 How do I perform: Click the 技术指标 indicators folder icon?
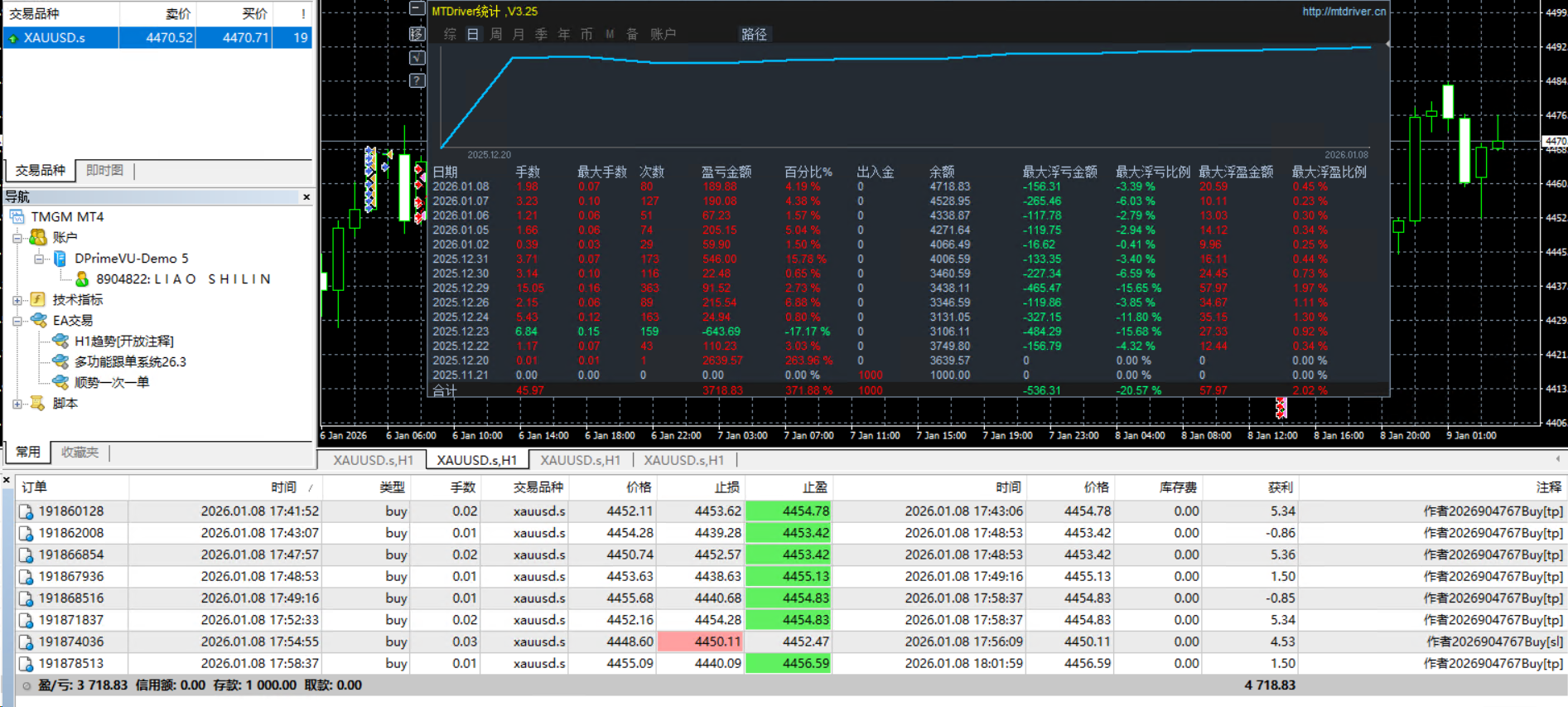[x=38, y=299]
